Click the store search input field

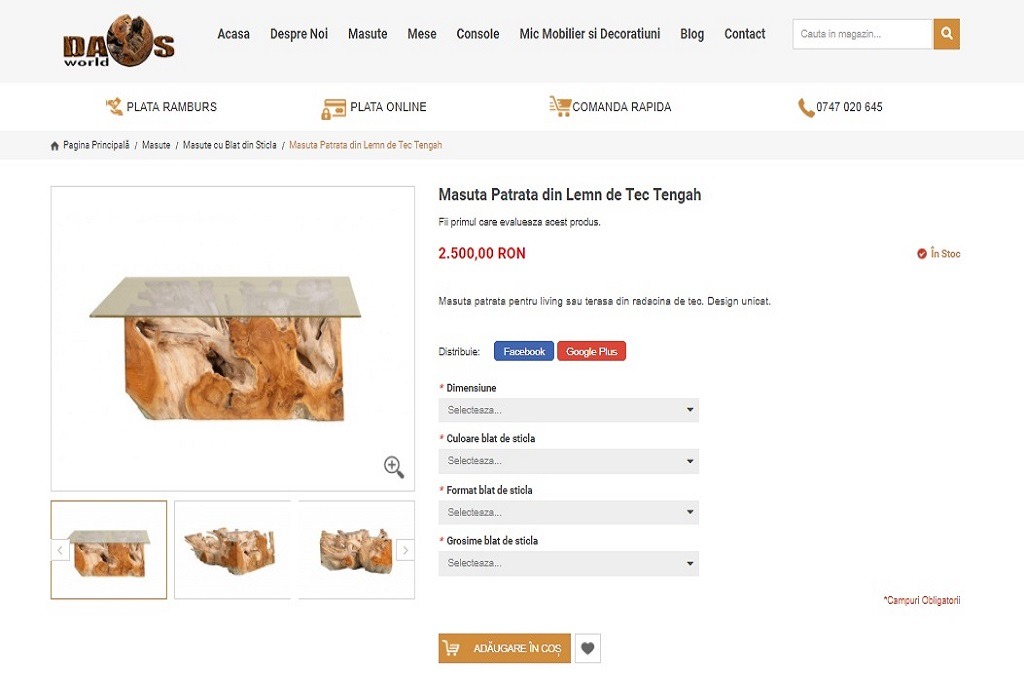point(863,34)
